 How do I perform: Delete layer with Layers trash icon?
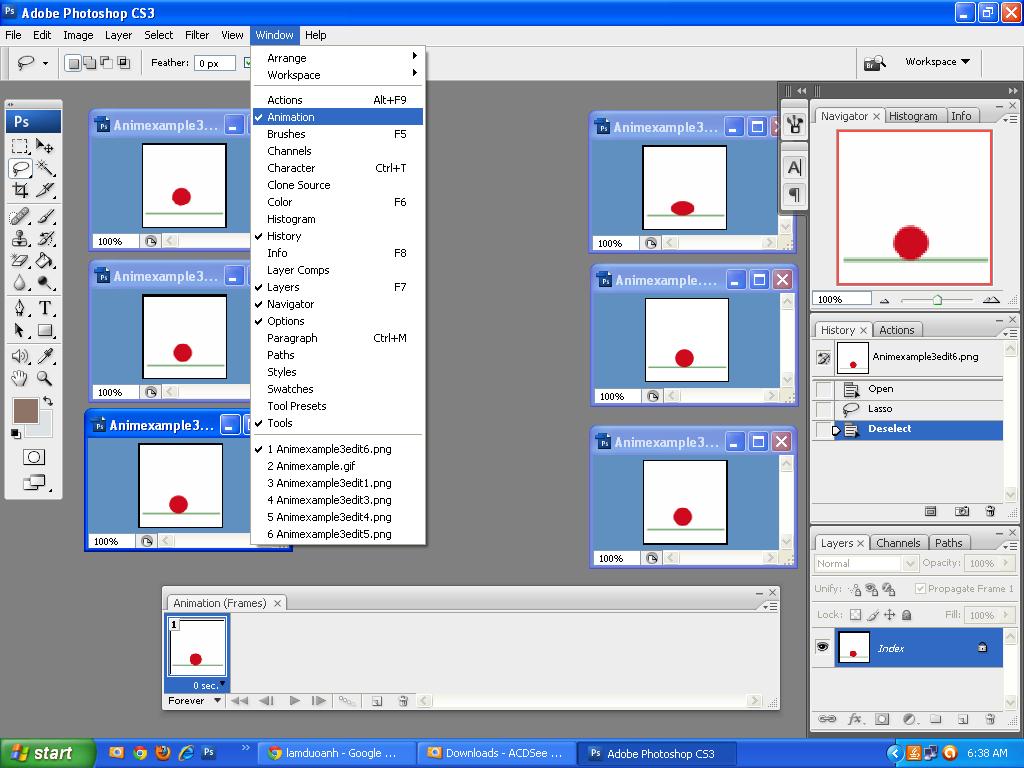pos(990,719)
